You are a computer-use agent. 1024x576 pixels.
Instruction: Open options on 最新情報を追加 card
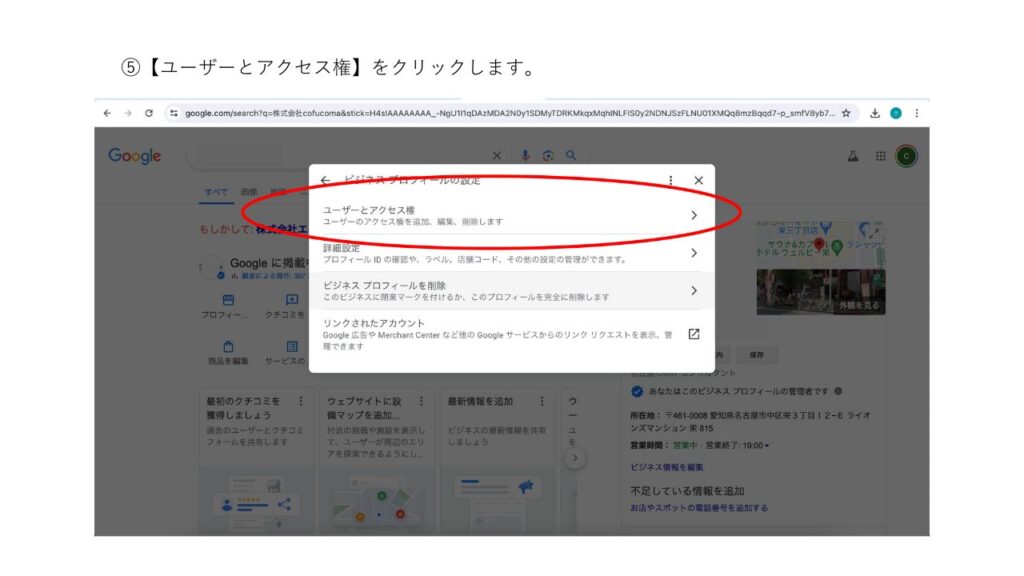click(x=541, y=401)
